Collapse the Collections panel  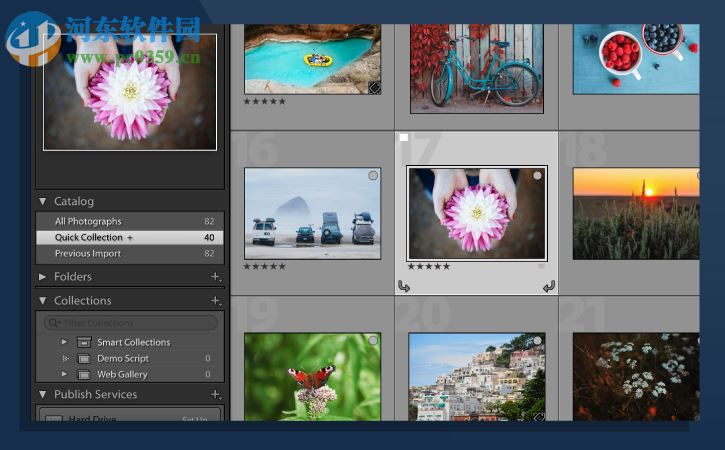coord(43,301)
